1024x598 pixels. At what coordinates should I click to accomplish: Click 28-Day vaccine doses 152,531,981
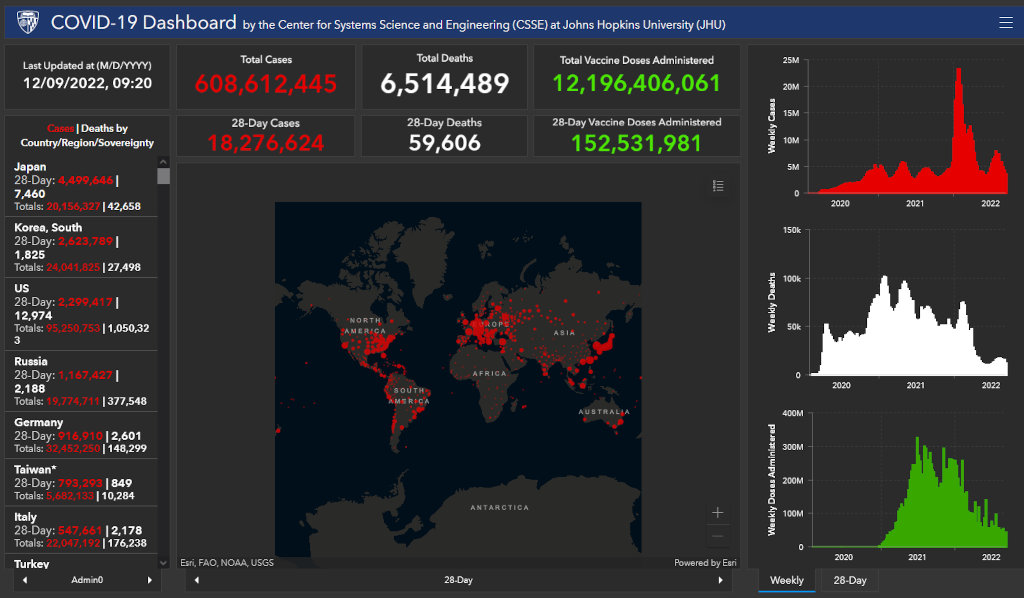[637, 143]
